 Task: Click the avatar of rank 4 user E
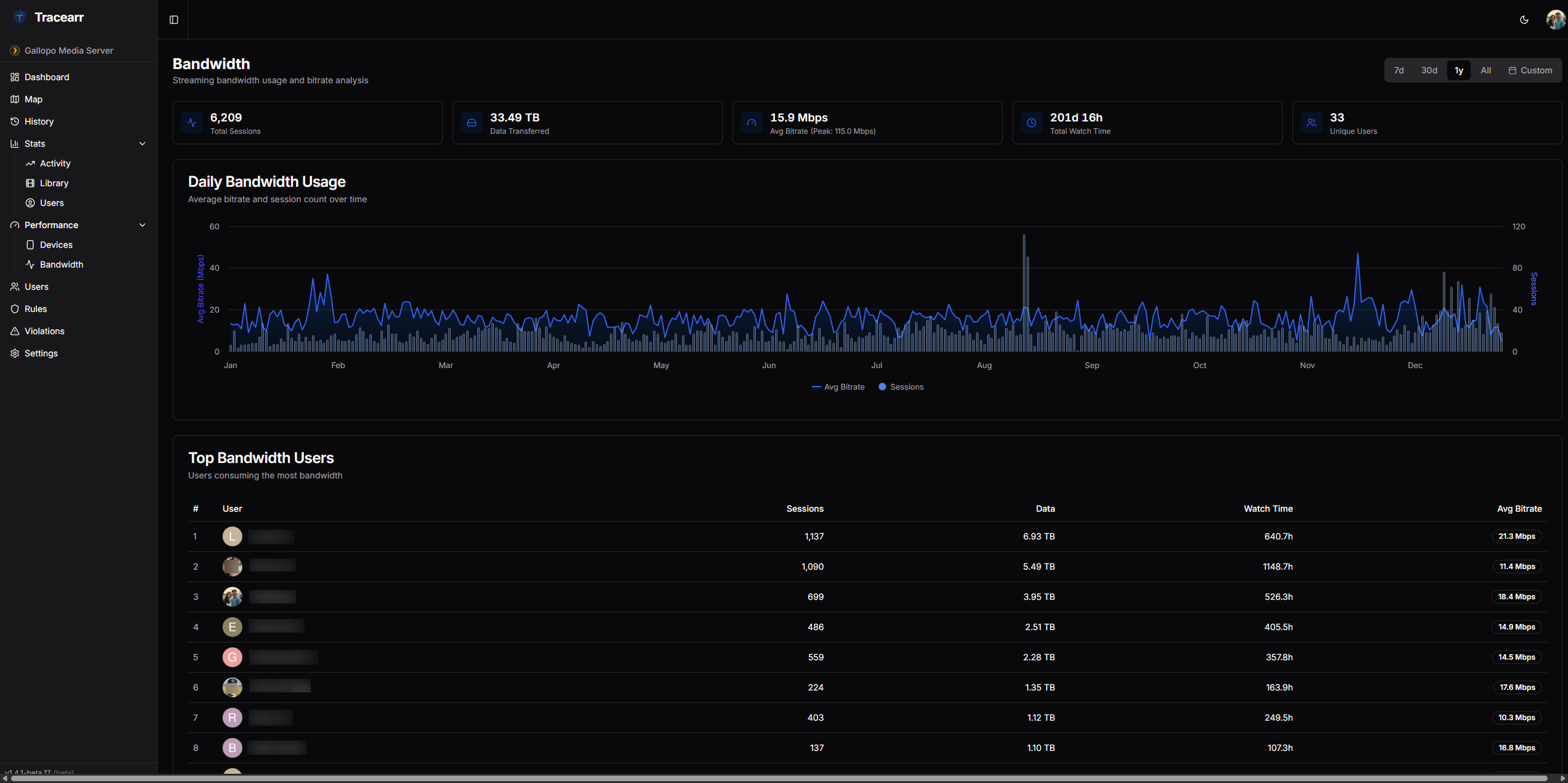point(232,627)
